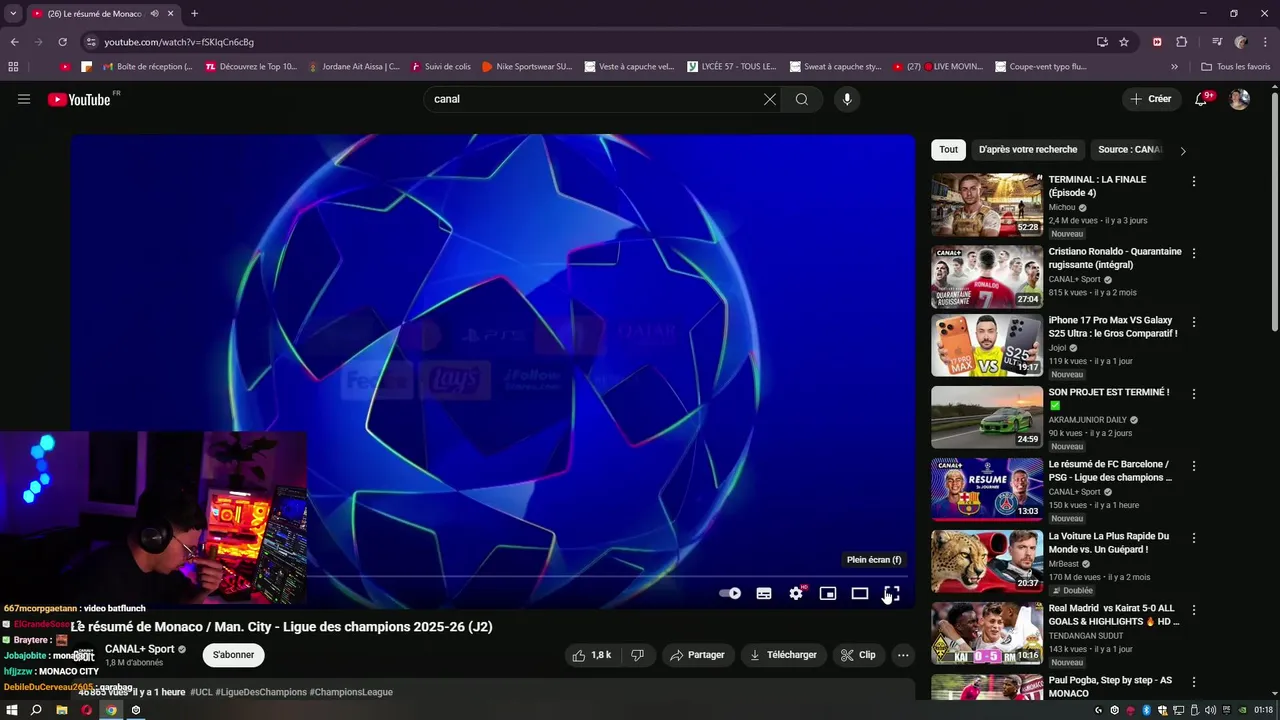The height and width of the screenshot is (720, 1280).
Task: Clear the search box with the X
Action: coord(770,99)
